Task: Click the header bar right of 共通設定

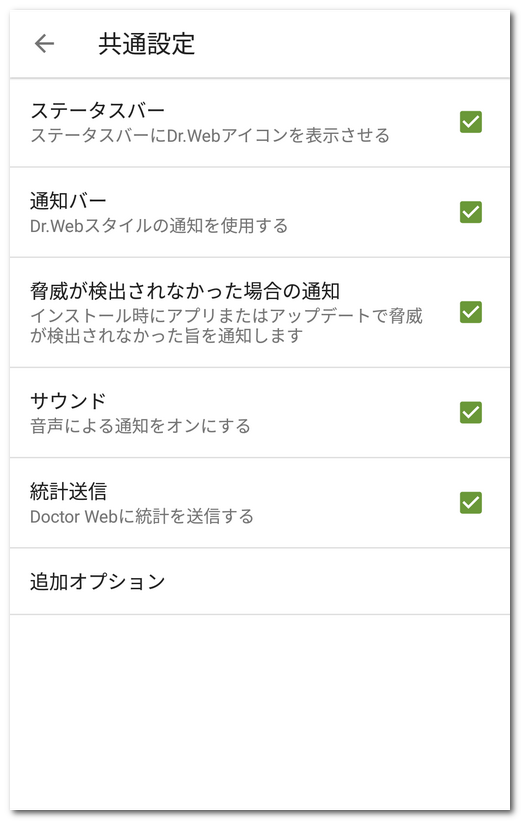Action: click(351, 43)
